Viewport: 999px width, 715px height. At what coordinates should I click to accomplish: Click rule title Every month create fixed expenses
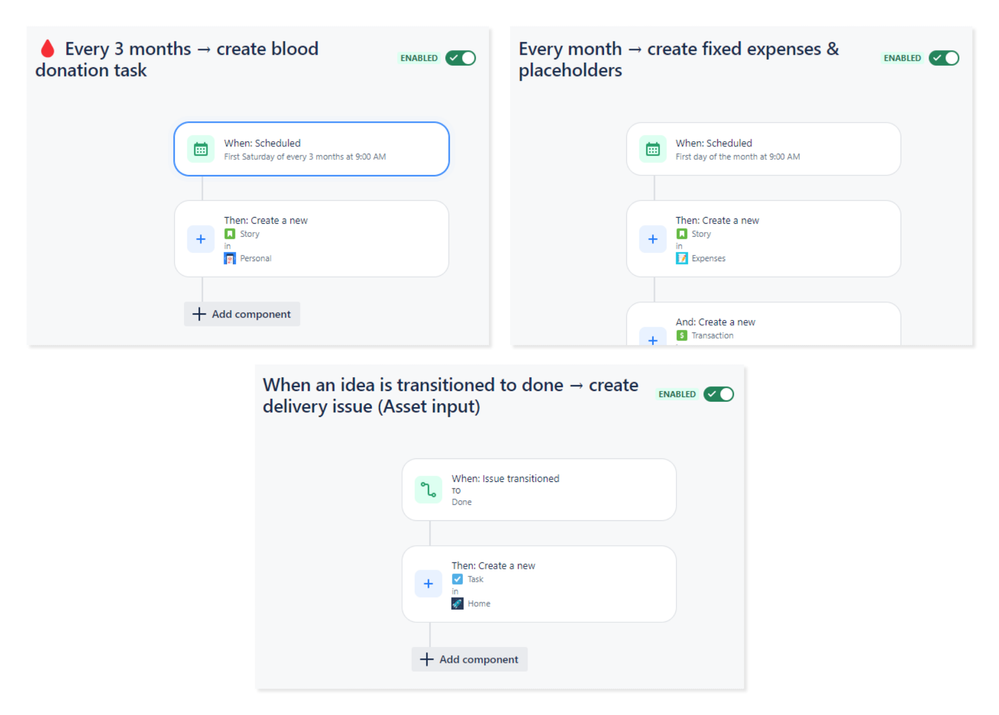click(x=679, y=59)
